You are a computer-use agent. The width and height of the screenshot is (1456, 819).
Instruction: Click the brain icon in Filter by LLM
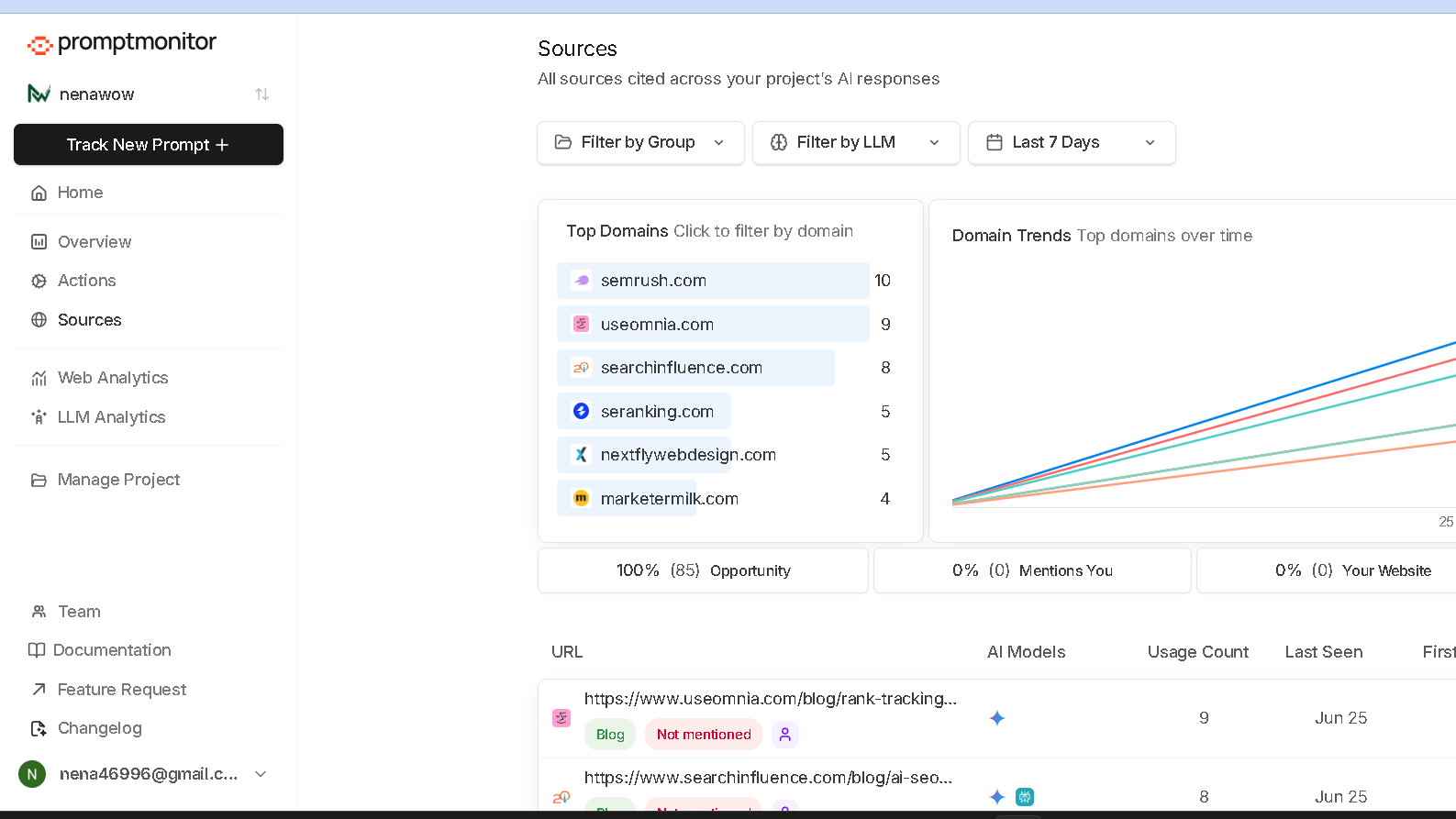(779, 142)
